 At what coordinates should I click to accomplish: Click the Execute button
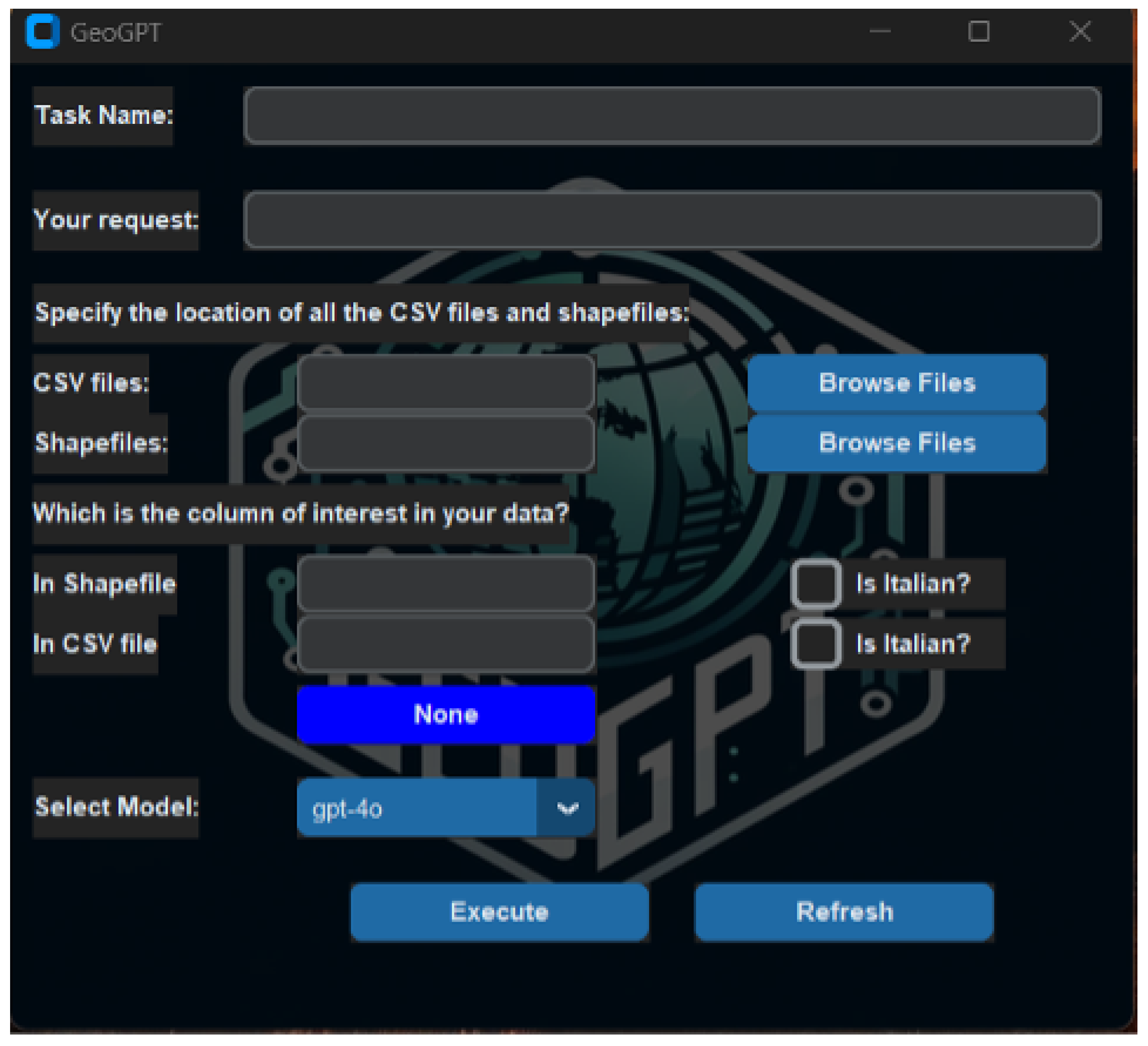pyautogui.click(x=499, y=912)
